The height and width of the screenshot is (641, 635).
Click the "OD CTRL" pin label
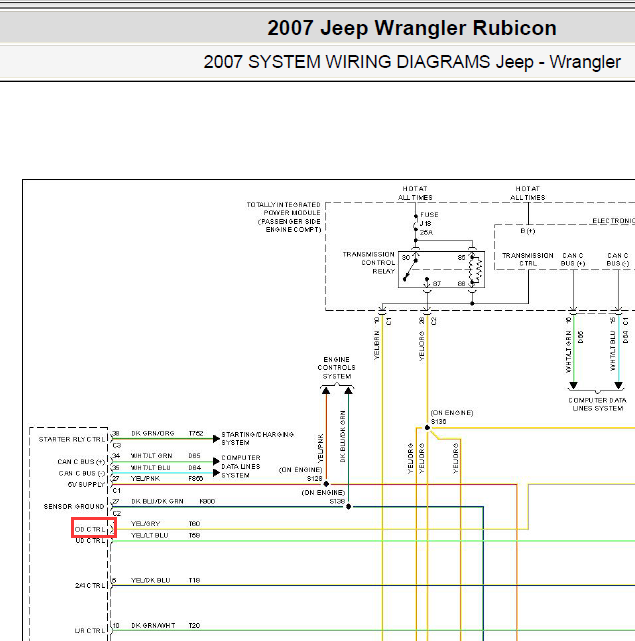[90, 529]
